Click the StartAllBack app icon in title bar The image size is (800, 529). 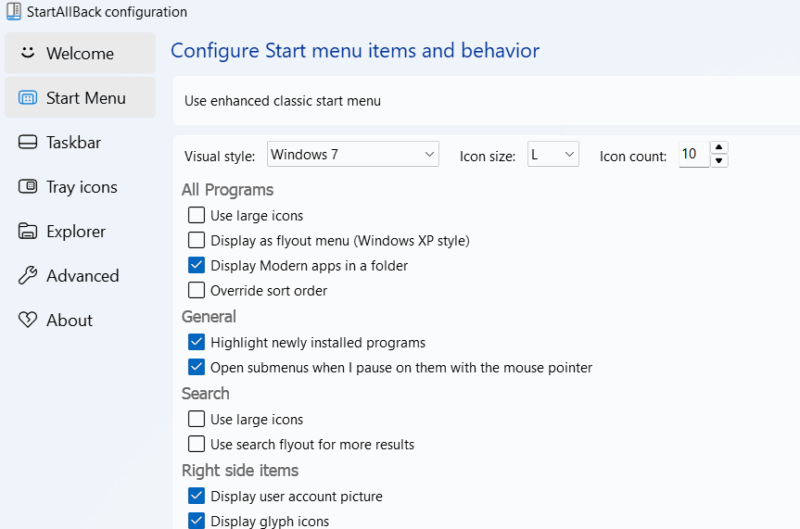pyautogui.click(x=14, y=11)
